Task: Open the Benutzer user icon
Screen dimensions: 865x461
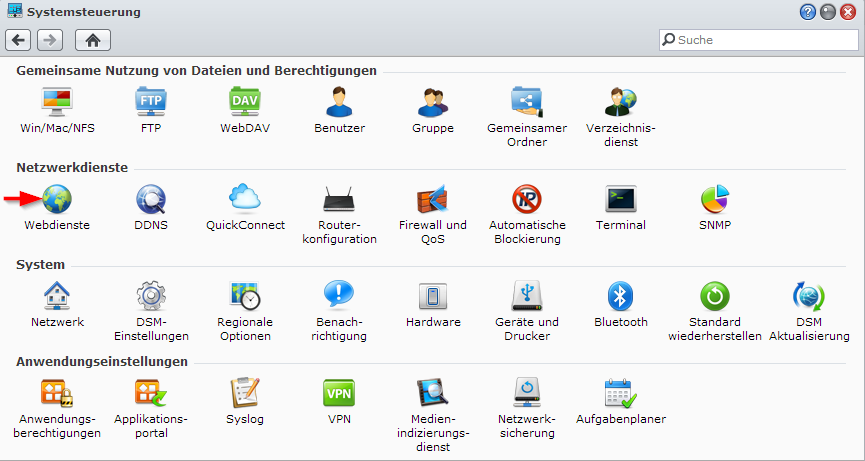Action: point(339,102)
